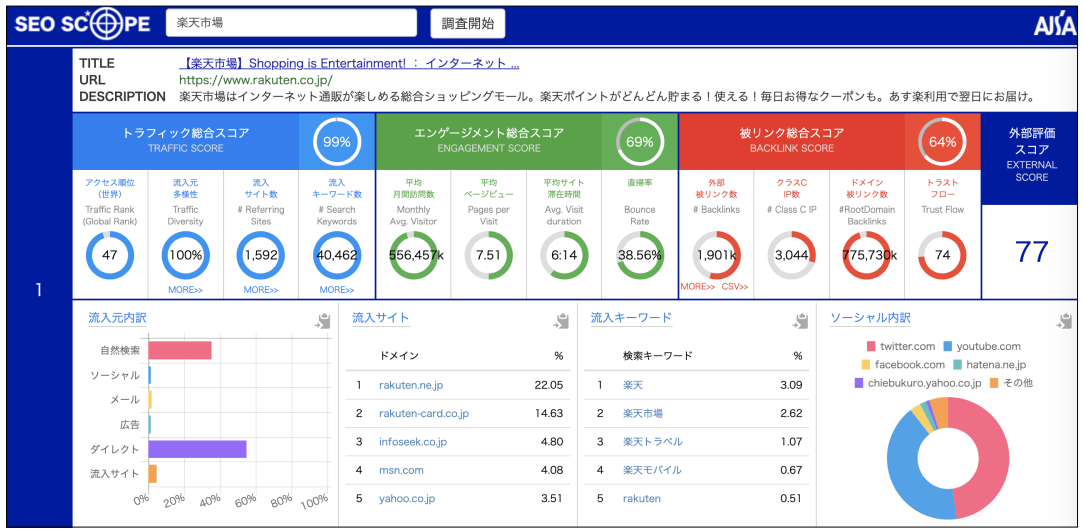Image resolution: width=1084 pixels, height=532 pixels.
Task: Click the Pages per Visit 7.51 gauge
Action: (488, 255)
